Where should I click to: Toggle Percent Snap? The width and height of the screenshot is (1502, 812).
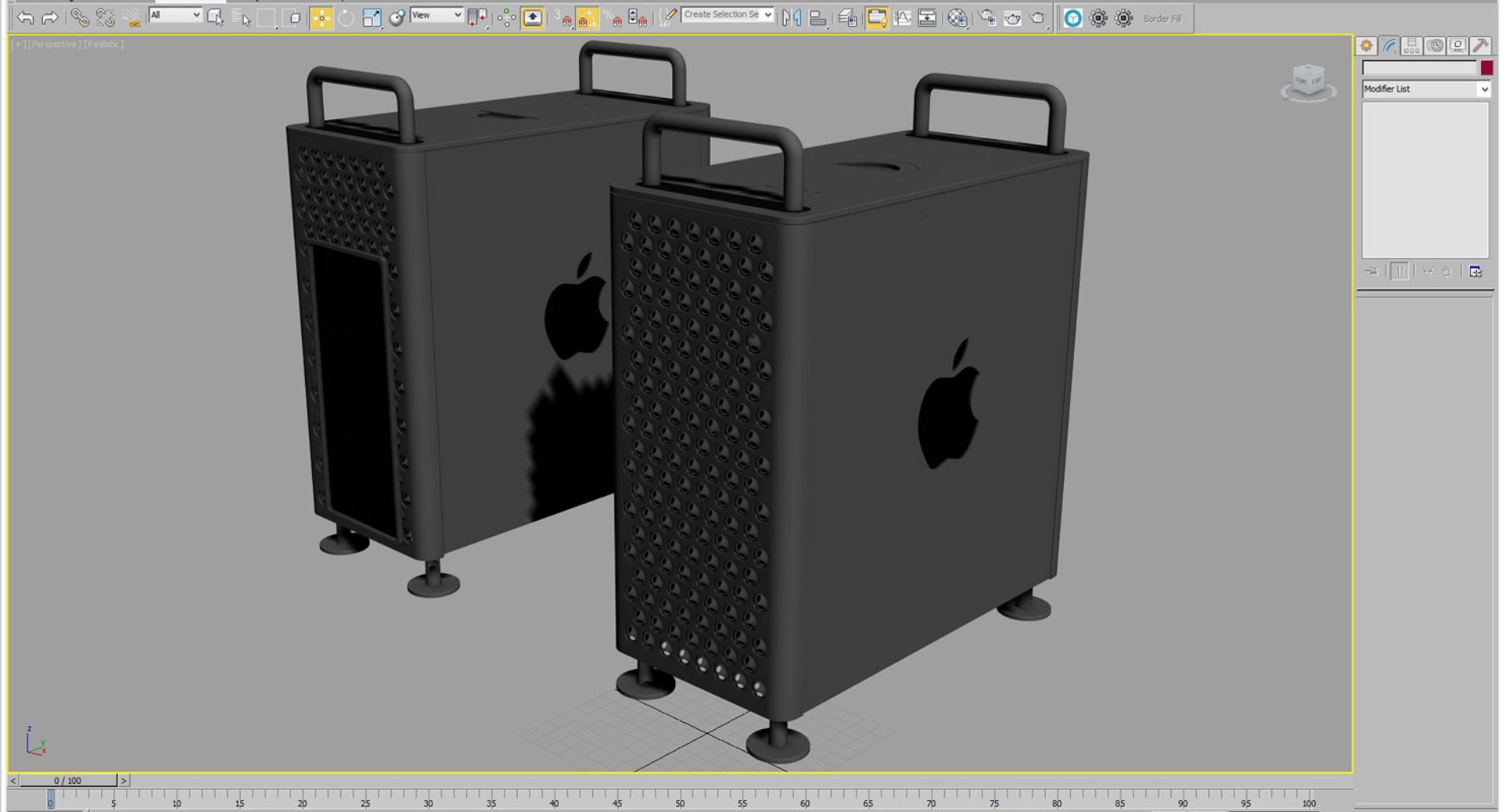pyautogui.click(x=613, y=17)
